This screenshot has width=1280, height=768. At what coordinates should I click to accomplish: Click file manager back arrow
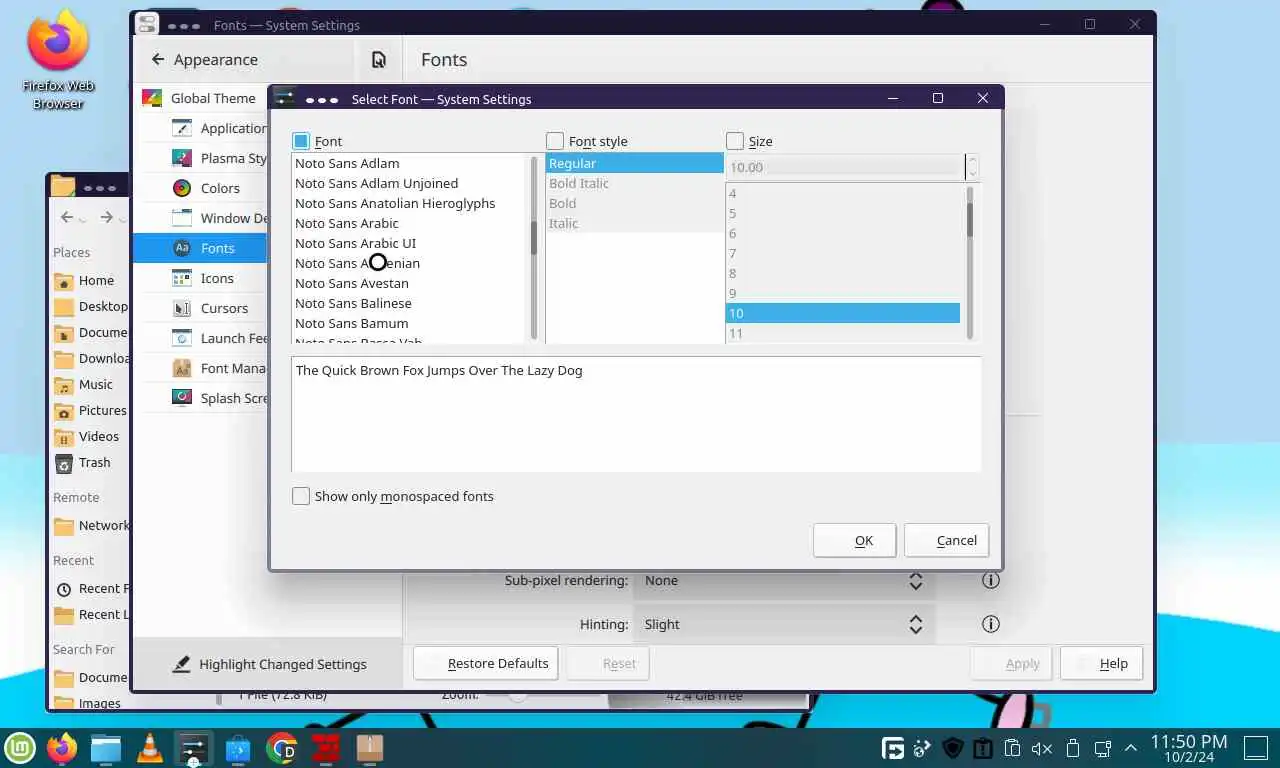click(x=67, y=217)
